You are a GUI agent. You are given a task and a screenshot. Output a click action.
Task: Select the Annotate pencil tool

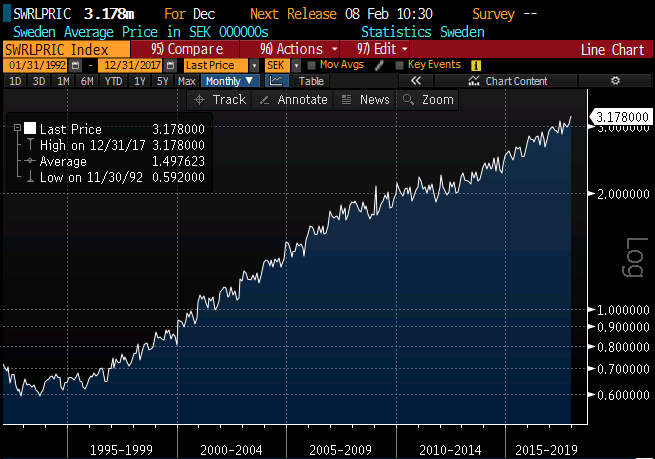pos(292,100)
